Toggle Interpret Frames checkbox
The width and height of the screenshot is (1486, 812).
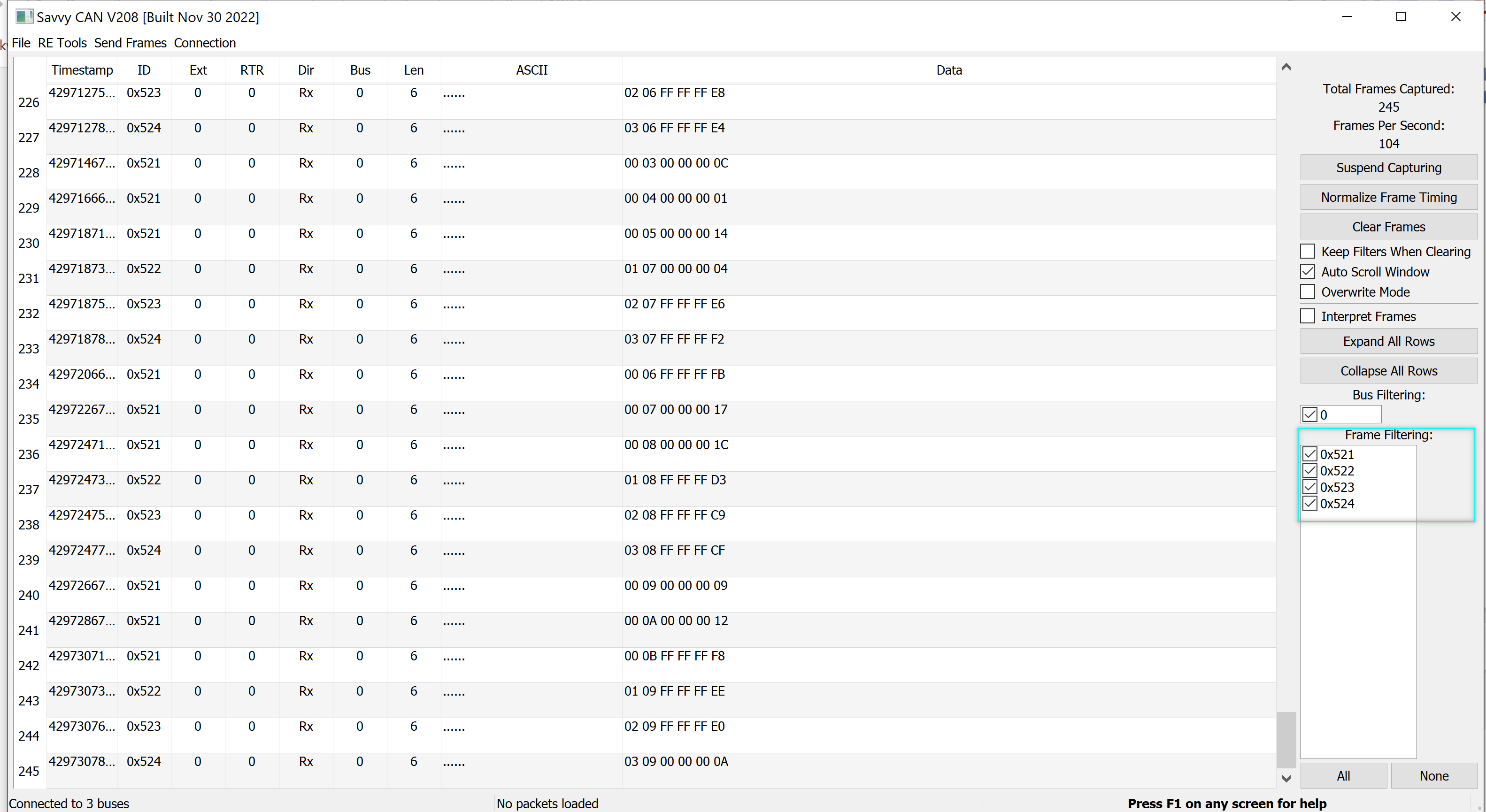1308,316
